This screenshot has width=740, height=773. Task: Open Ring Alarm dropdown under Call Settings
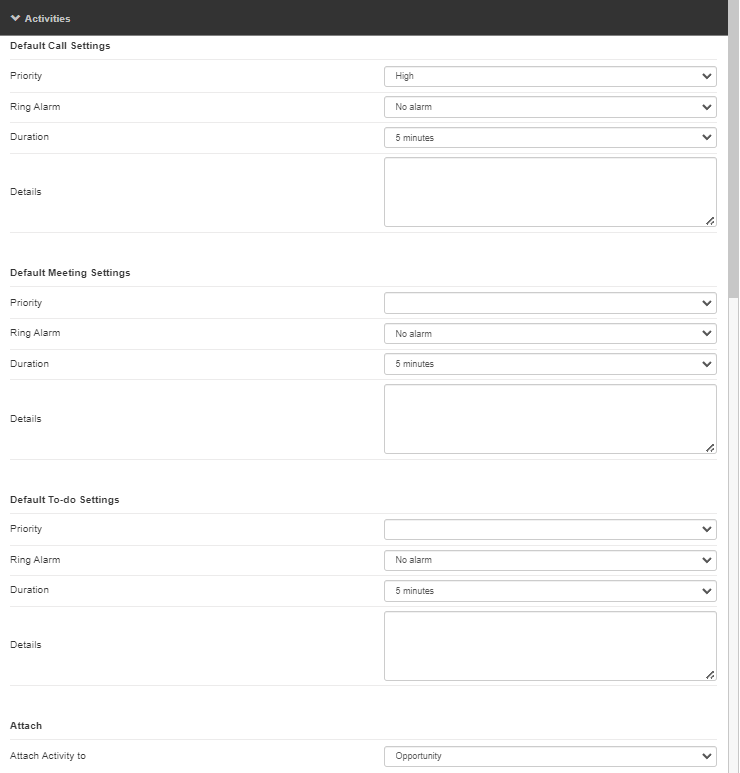pos(549,107)
